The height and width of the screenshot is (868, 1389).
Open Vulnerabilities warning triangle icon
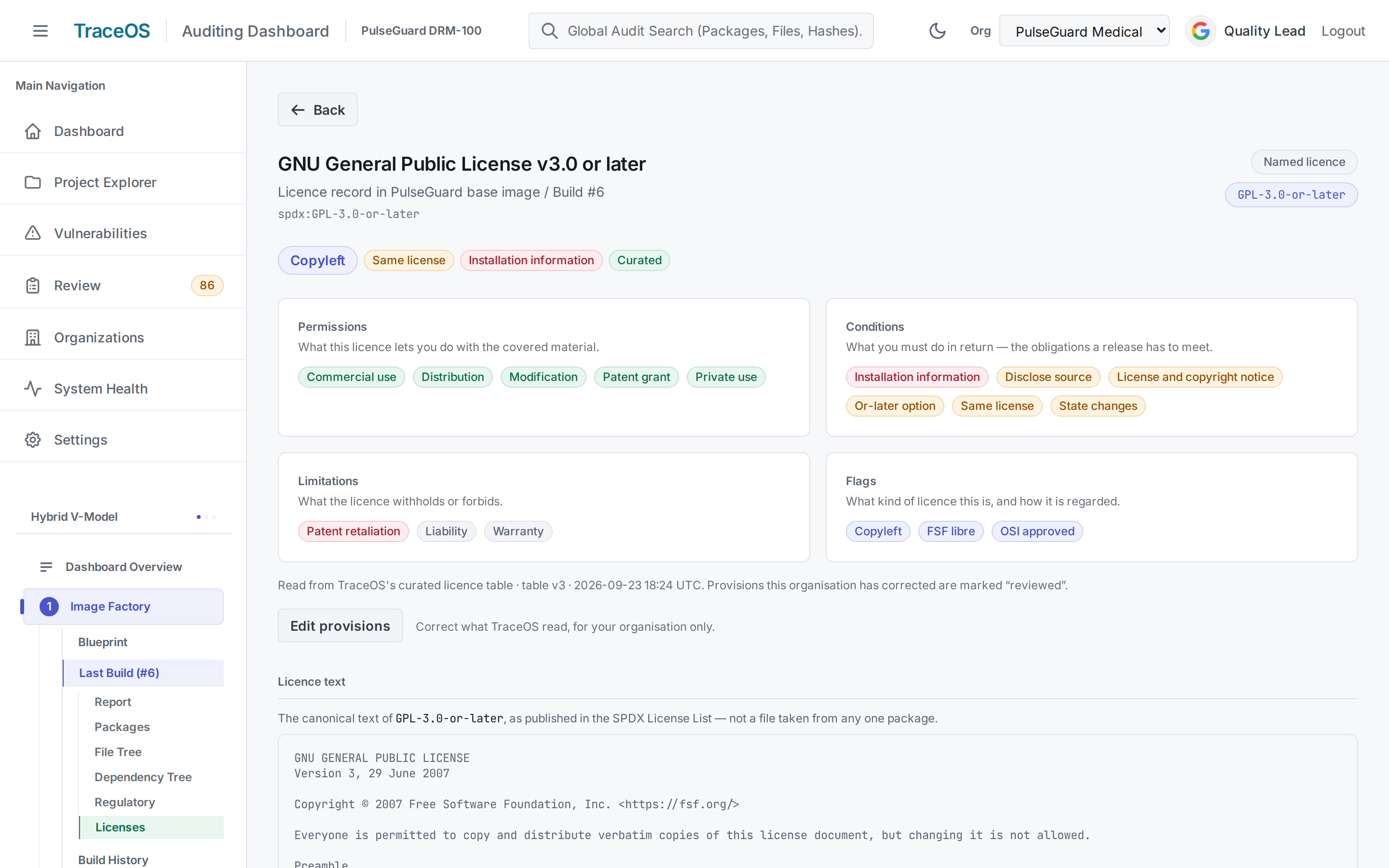pos(33,234)
